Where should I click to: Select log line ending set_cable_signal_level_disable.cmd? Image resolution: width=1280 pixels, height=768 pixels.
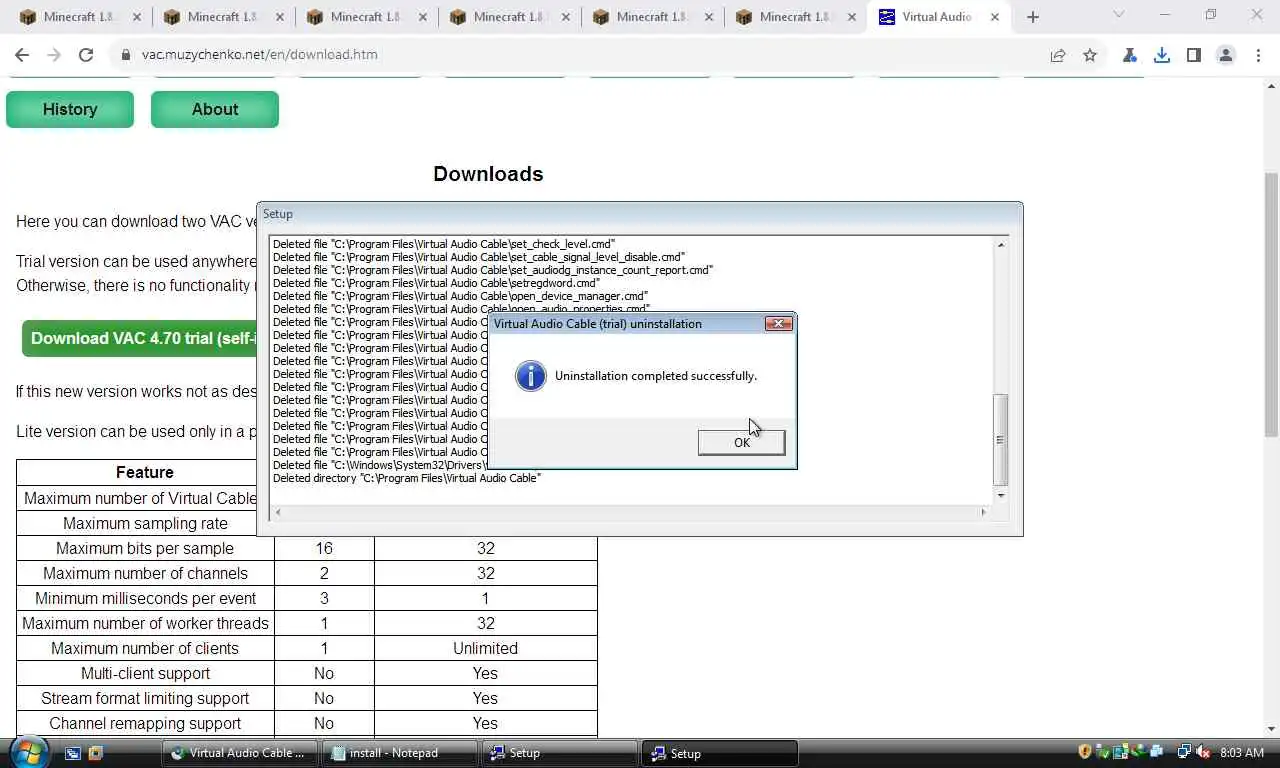pyautogui.click(x=479, y=257)
